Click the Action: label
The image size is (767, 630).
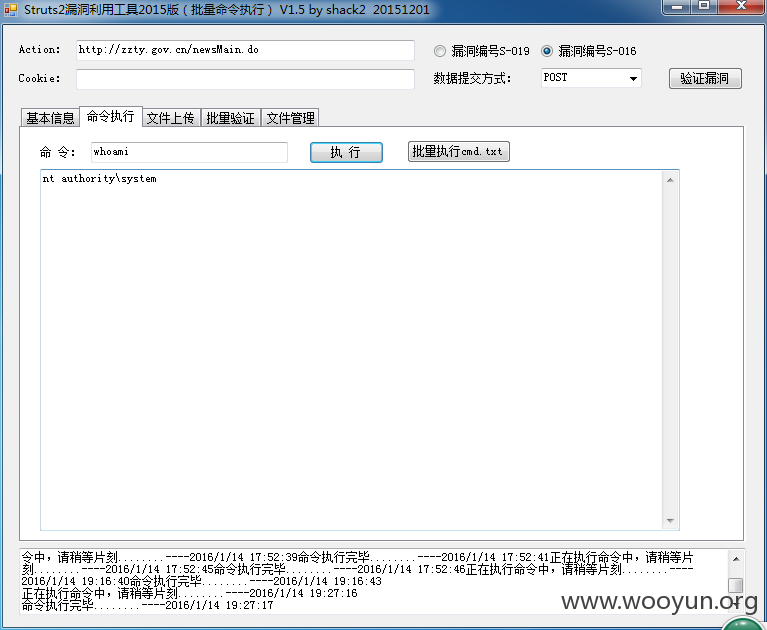(x=40, y=49)
